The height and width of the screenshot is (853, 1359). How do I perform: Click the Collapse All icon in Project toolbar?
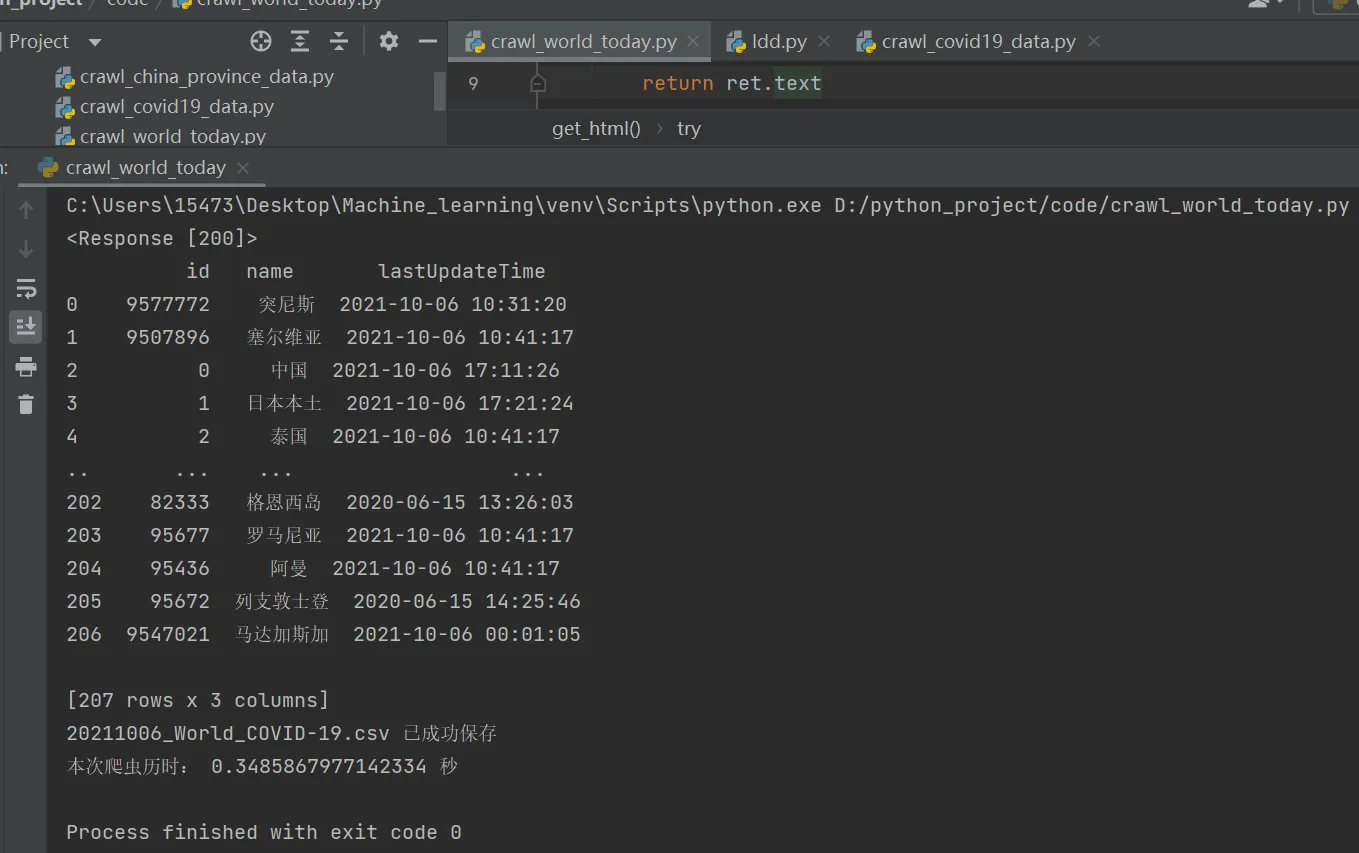coord(339,41)
